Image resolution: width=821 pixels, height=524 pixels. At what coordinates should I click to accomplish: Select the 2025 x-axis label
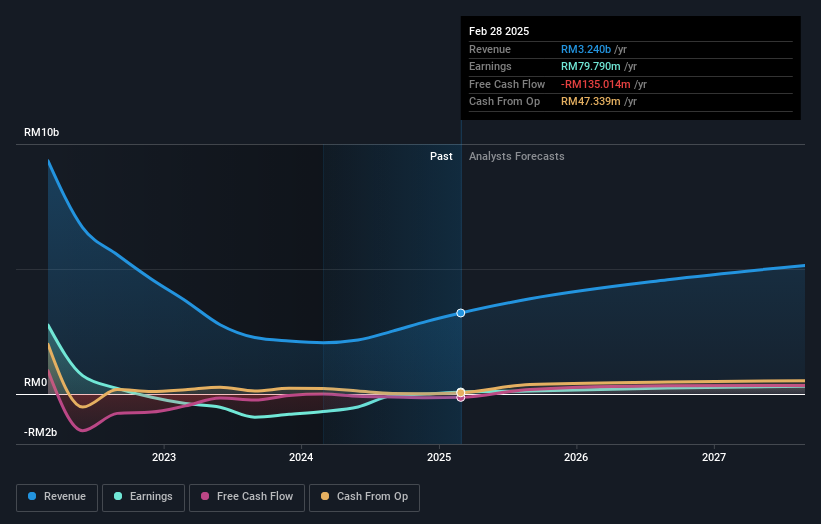click(x=439, y=457)
